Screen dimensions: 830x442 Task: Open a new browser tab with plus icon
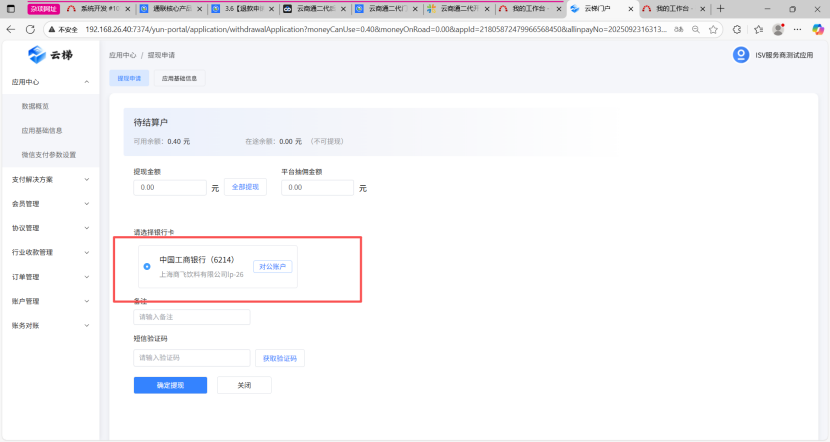(x=720, y=8)
